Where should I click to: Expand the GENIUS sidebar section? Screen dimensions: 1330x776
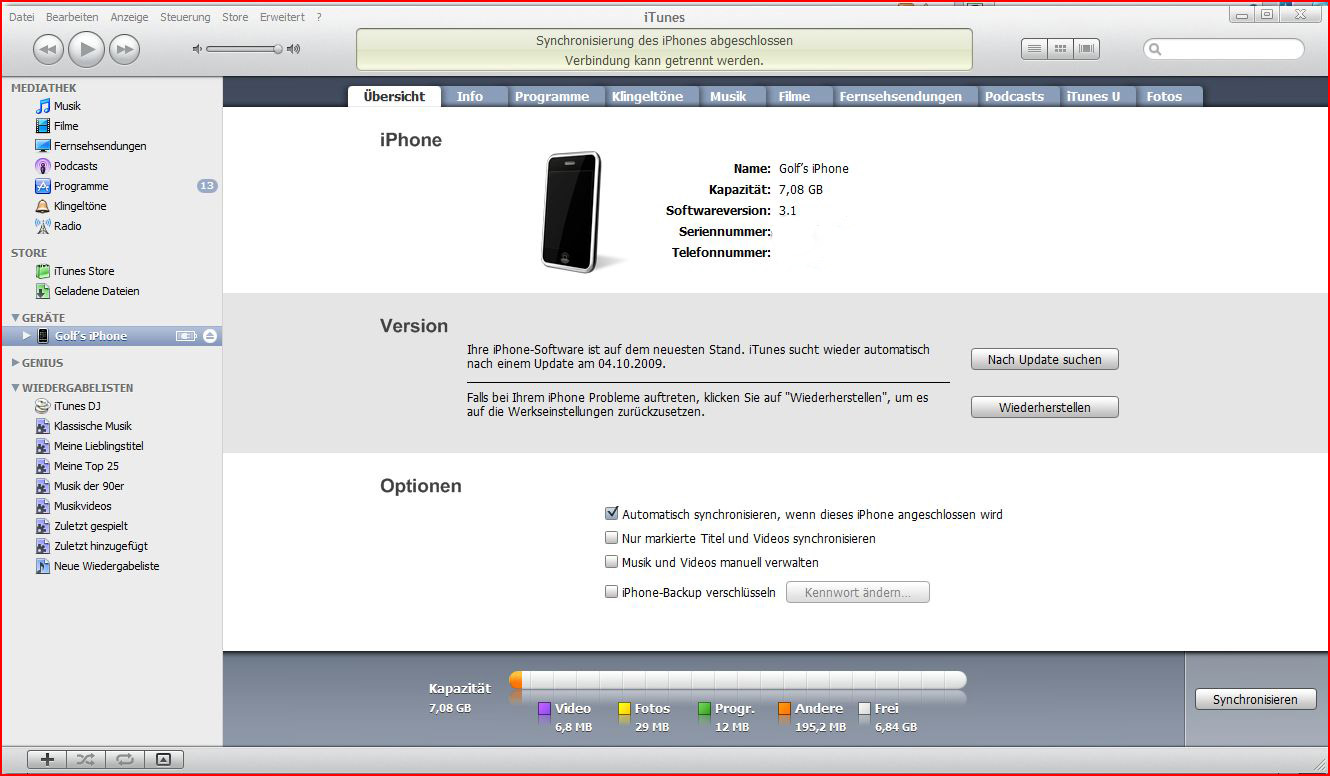point(15,363)
